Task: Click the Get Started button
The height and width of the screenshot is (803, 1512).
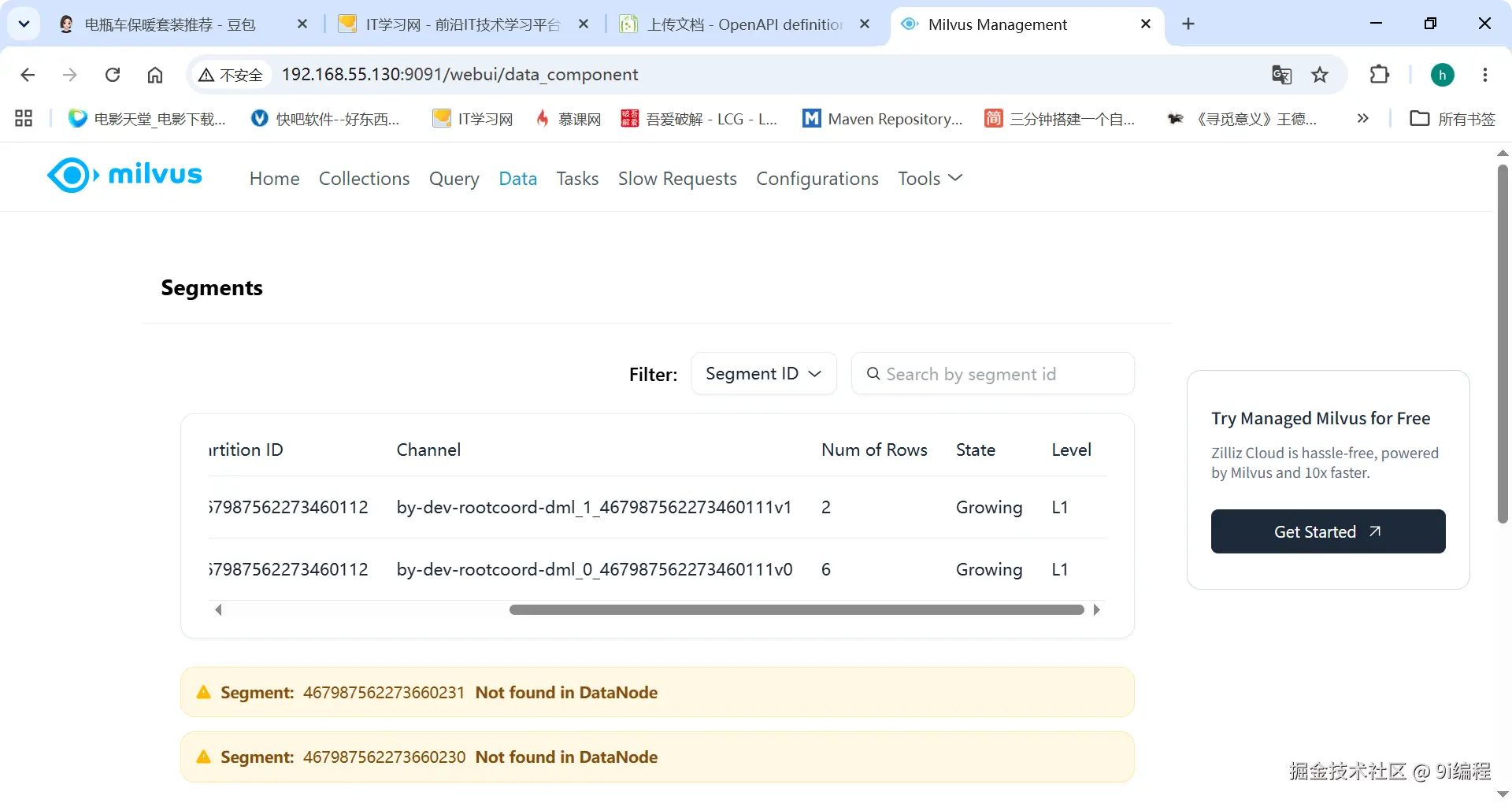Action: (1328, 531)
